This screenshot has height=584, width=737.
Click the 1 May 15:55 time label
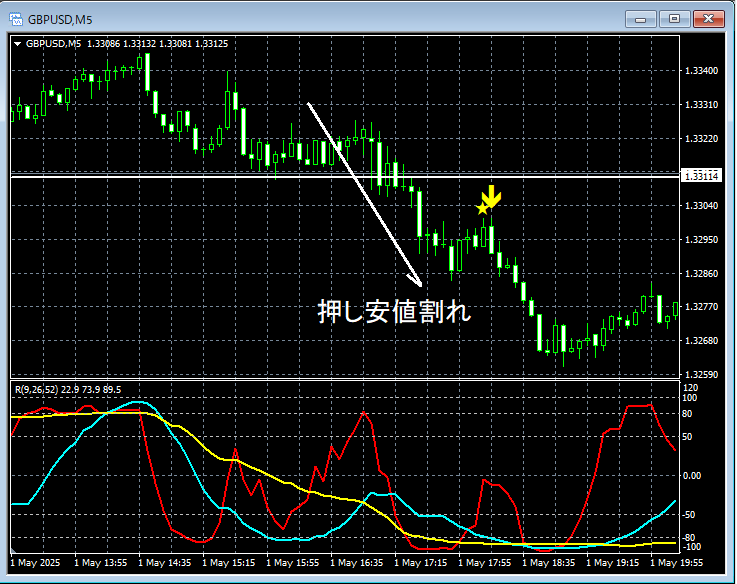[x=292, y=563]
